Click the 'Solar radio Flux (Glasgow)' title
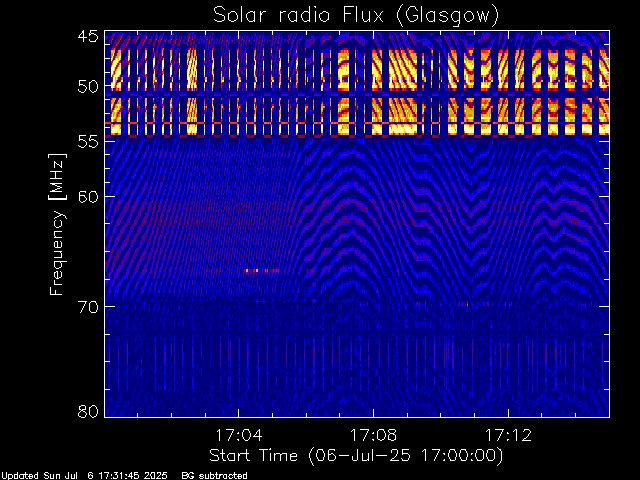Image resolution: width=640 pixels, height=480 pixels. coord(356,16)
